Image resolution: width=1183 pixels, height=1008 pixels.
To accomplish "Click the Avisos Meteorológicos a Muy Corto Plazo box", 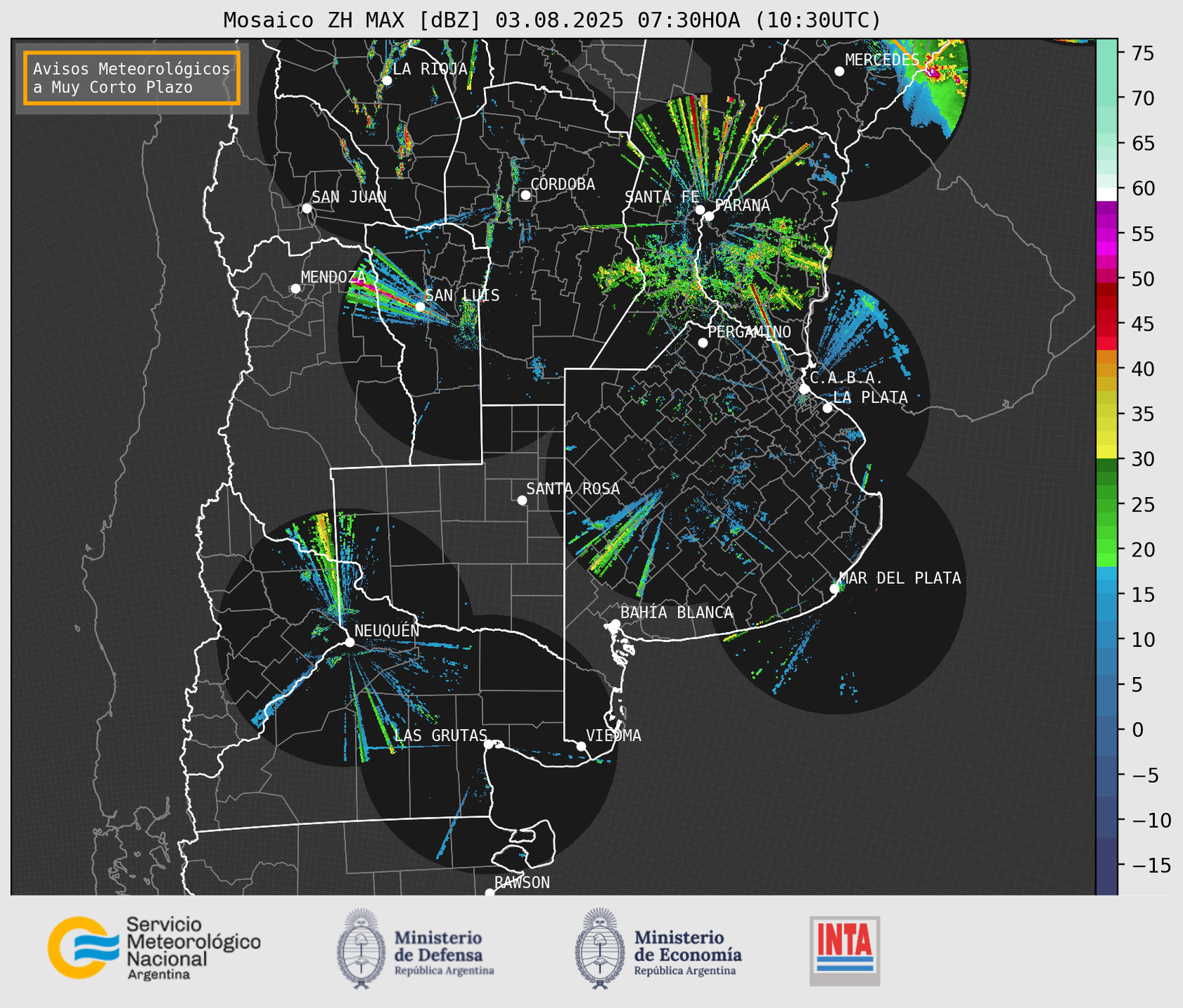I will 132,78.
